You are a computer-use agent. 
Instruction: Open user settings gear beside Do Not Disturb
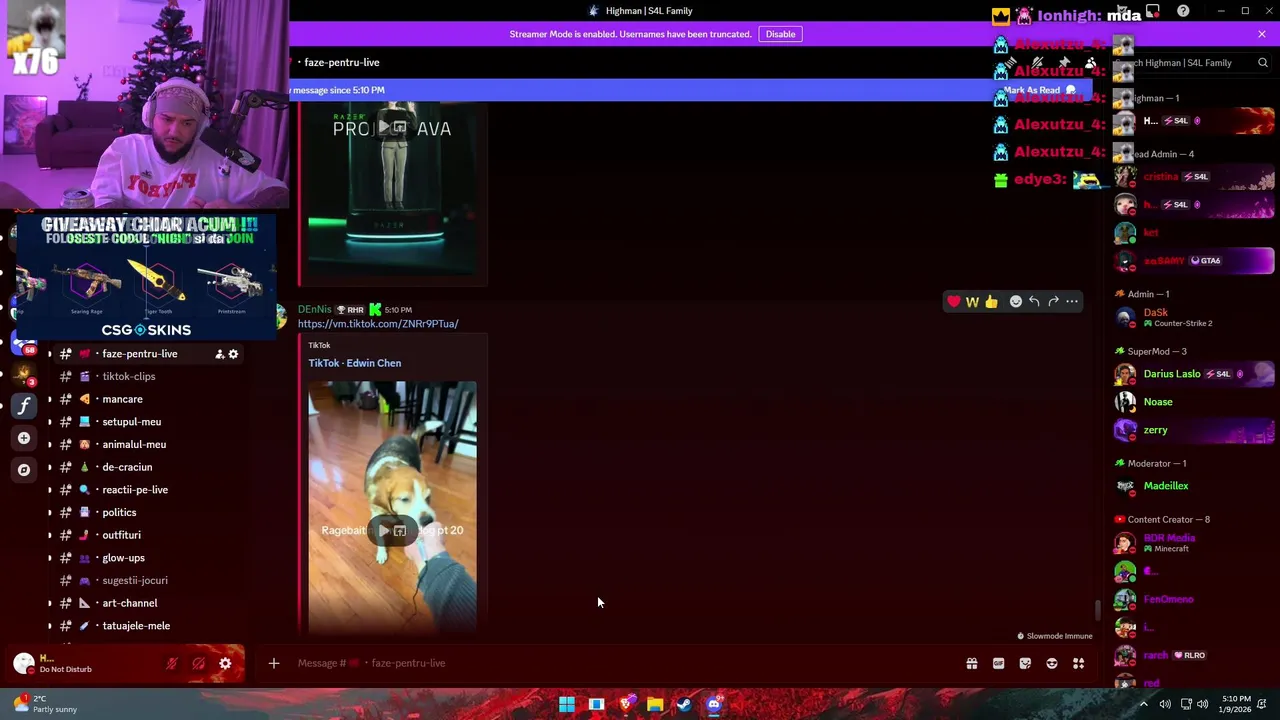point(225,663)
